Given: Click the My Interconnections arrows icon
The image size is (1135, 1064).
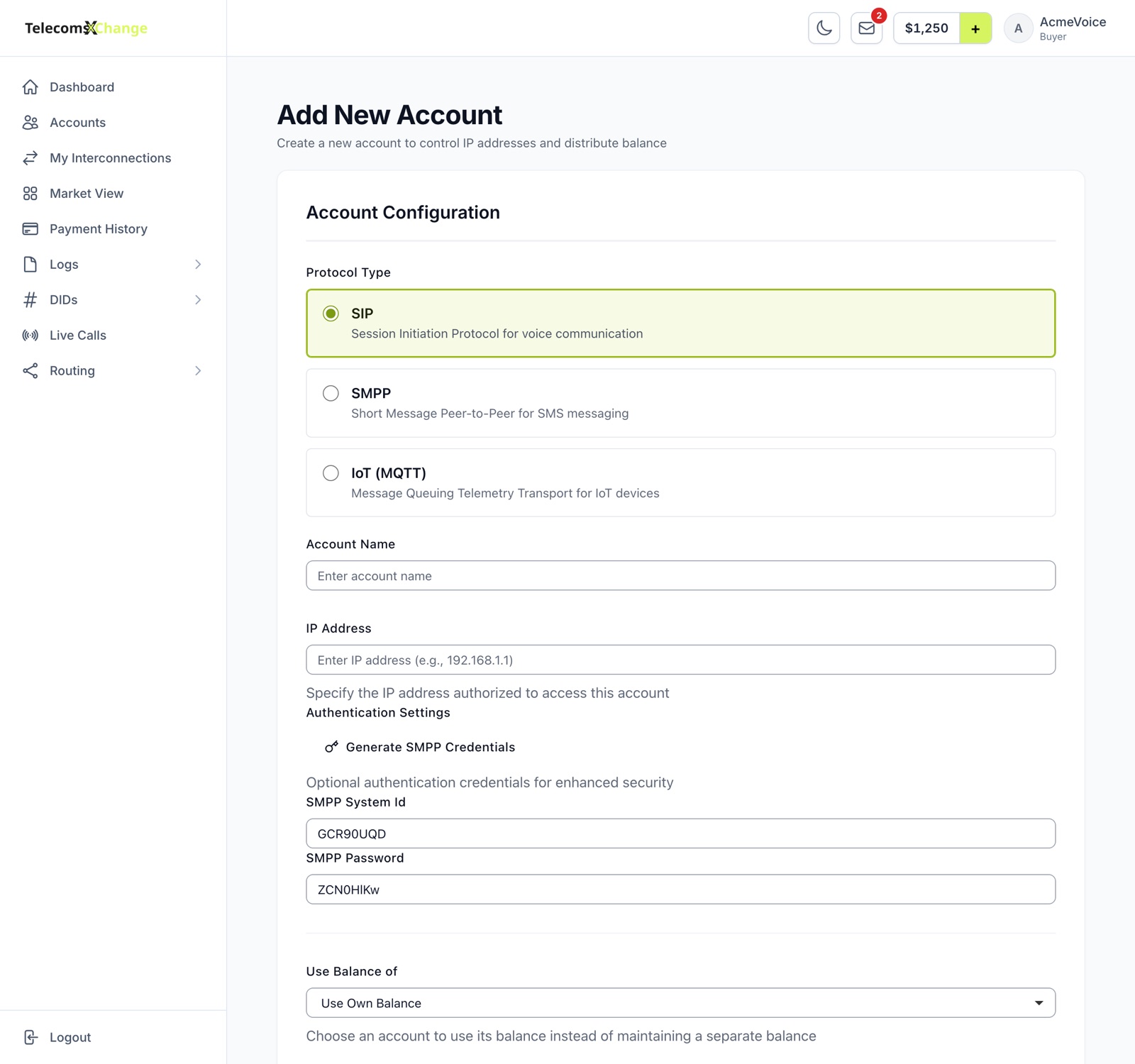Looking at the screenshot, I should coord(30,158).
